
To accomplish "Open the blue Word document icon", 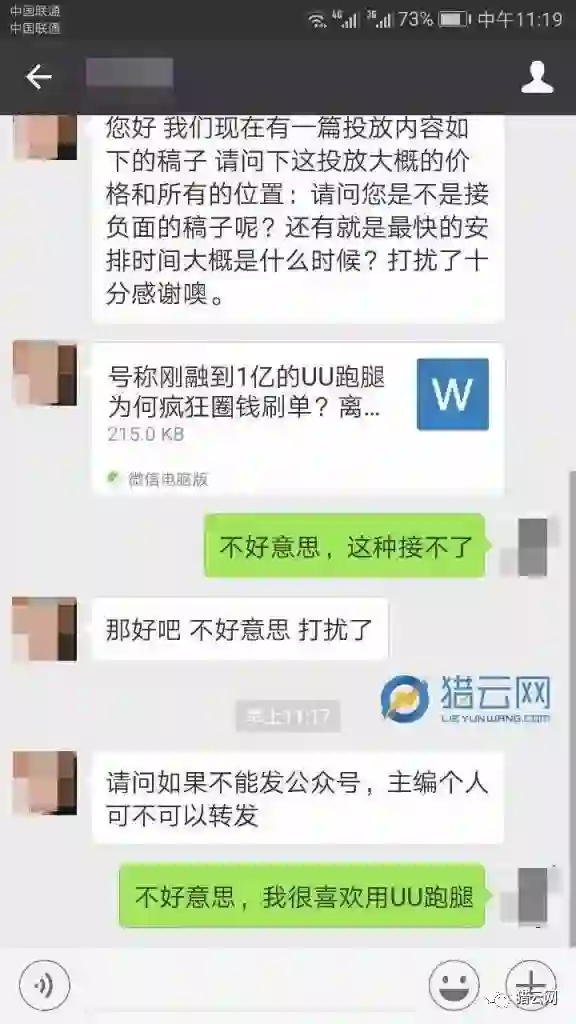I will (x=453, y=394).
